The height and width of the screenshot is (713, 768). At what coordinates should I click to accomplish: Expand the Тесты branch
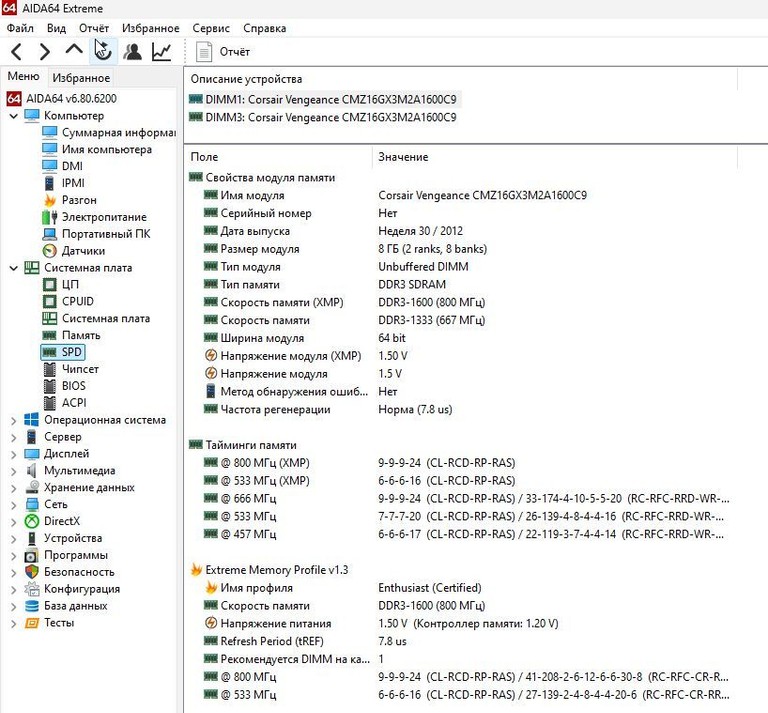pos(14,623)
